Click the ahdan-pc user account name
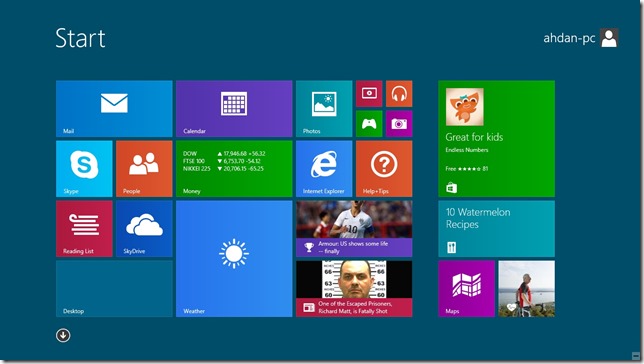This screenshot has height=364, width=644. point(569,38)
